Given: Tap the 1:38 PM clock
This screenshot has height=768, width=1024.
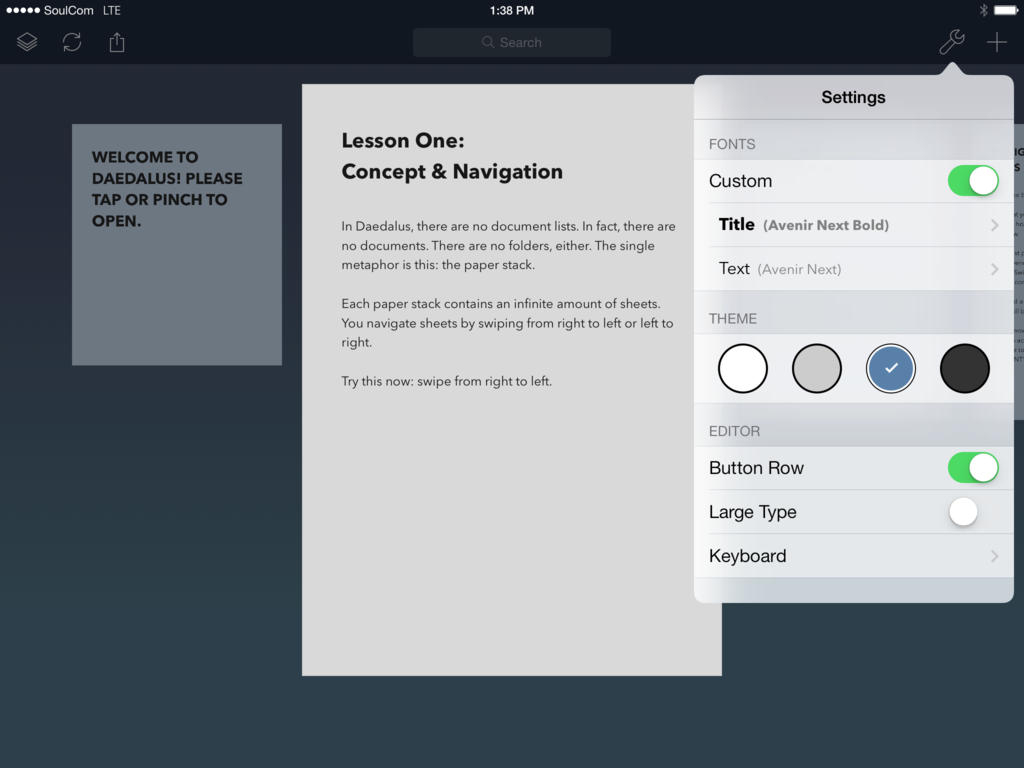Looking at the screenshot, I should point(512,10).
